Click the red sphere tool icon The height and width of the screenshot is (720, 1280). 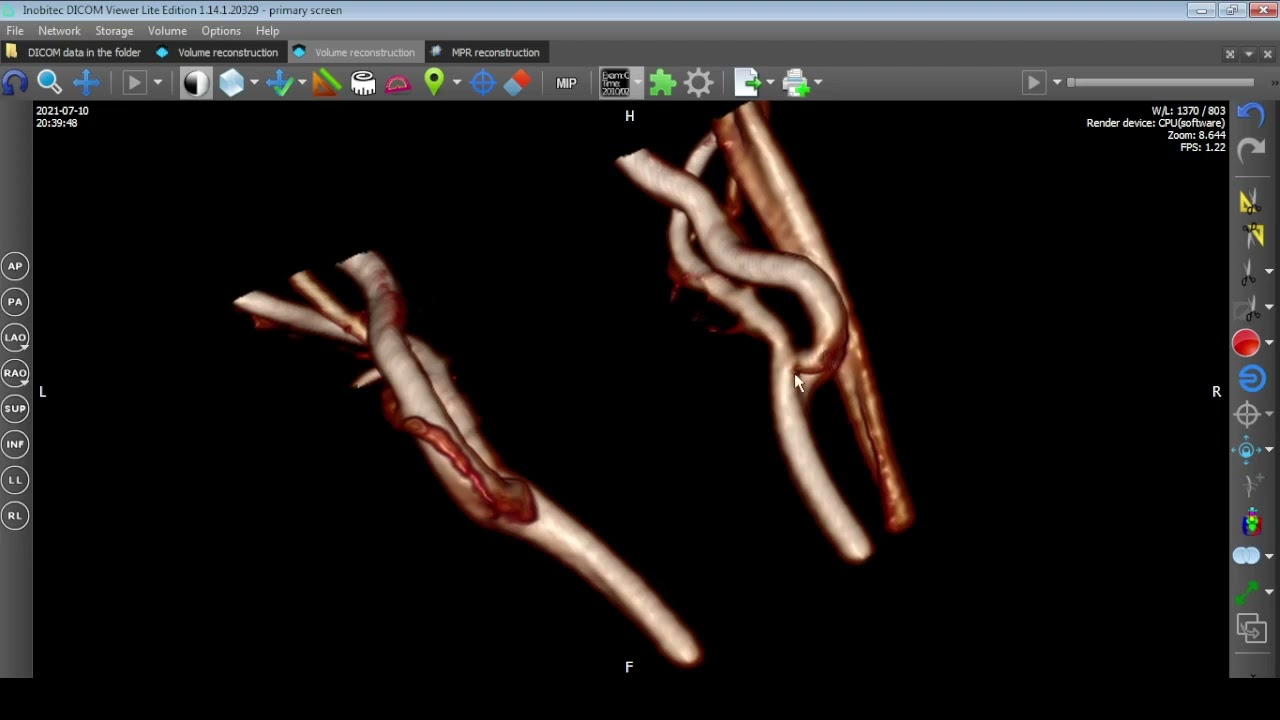tap(1246, 343)
